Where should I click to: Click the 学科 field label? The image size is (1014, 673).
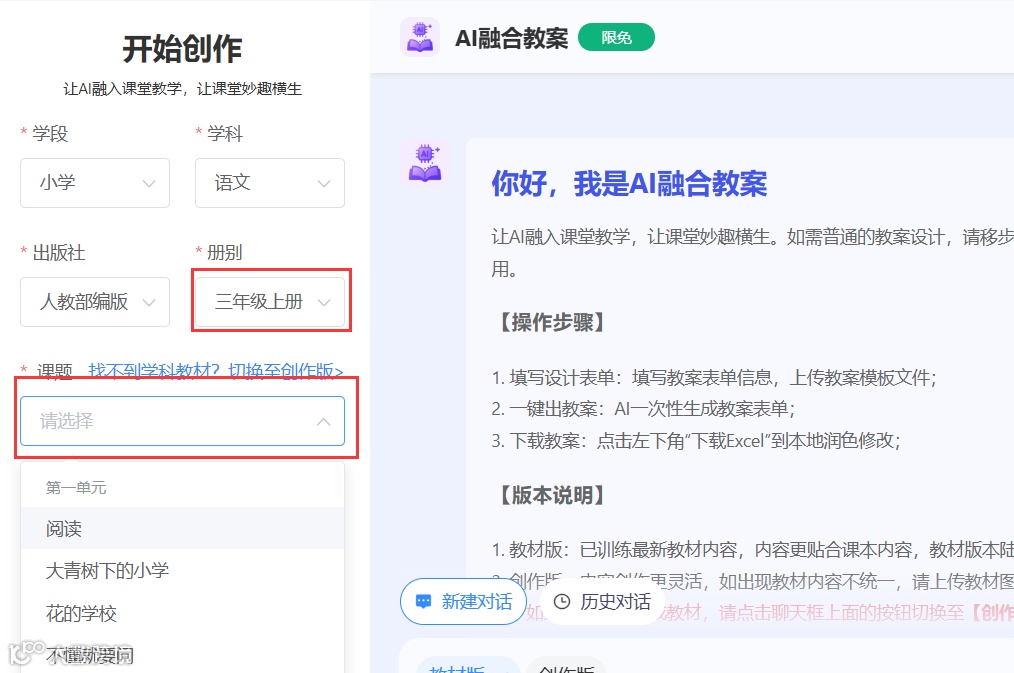click(x=224, y=134)
